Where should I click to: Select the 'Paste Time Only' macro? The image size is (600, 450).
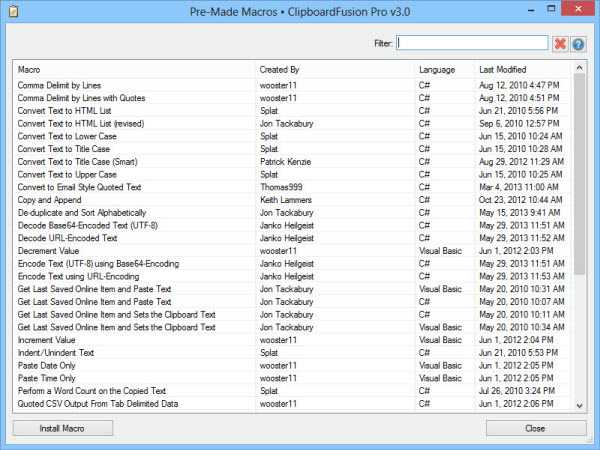[293, 378]
